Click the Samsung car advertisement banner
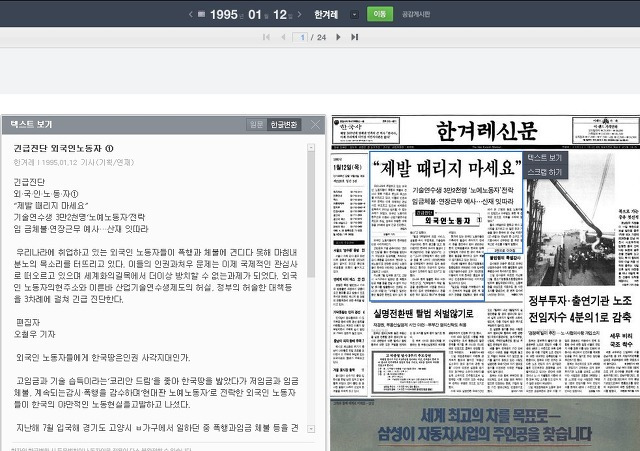 (x=485, y=425)
